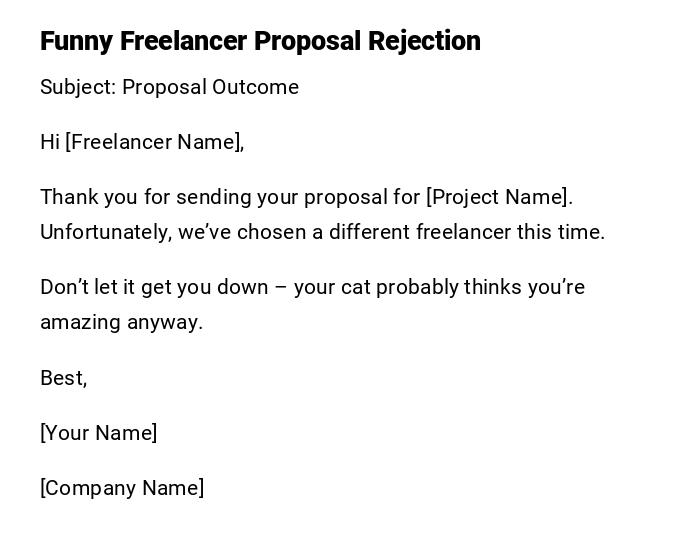Screen dimensions: 700x550
Task: Click the "Best," sign-off
Action: point(63,378)
